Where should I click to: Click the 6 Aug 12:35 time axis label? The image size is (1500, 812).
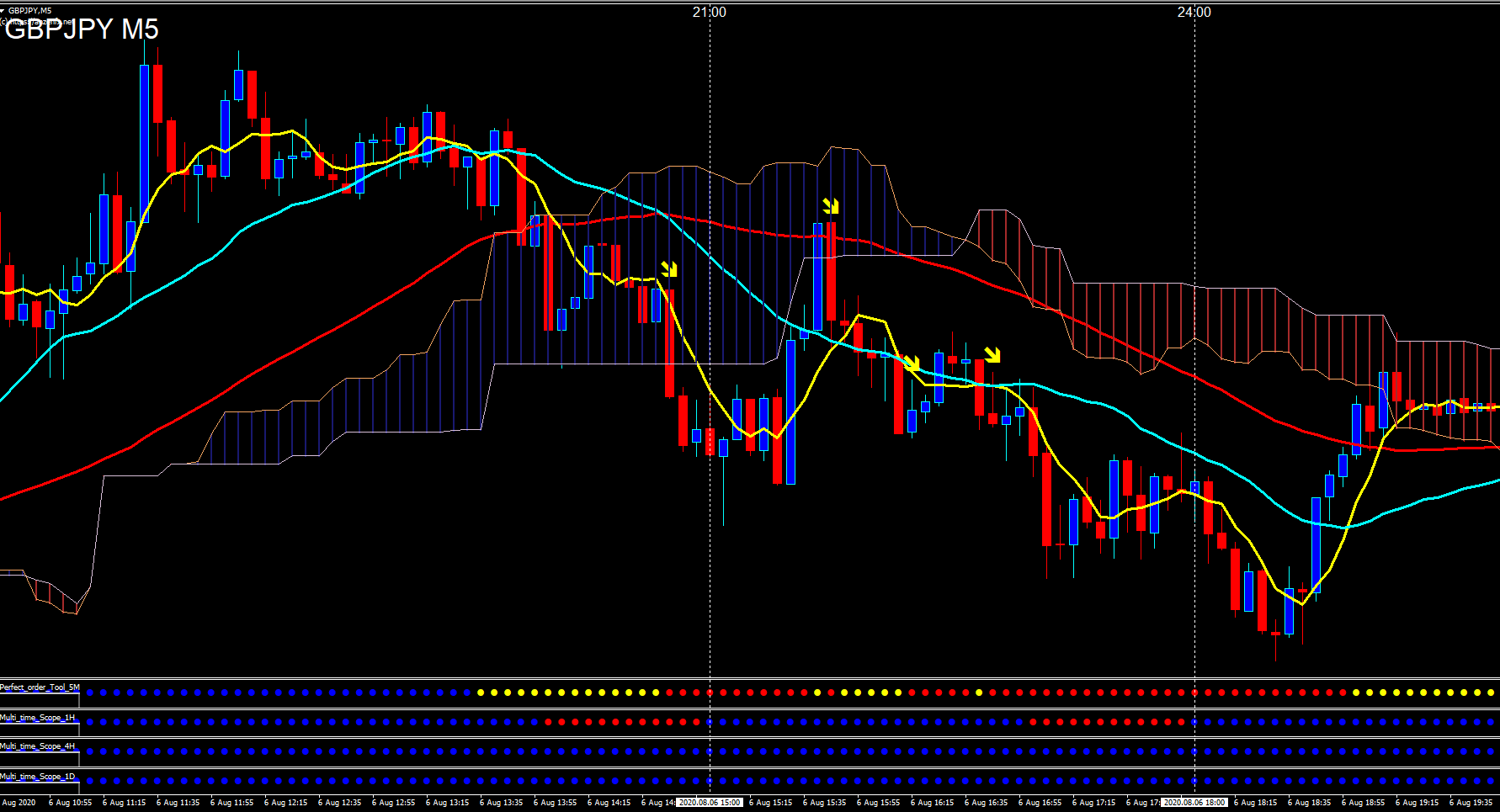(x=340, y=803)
